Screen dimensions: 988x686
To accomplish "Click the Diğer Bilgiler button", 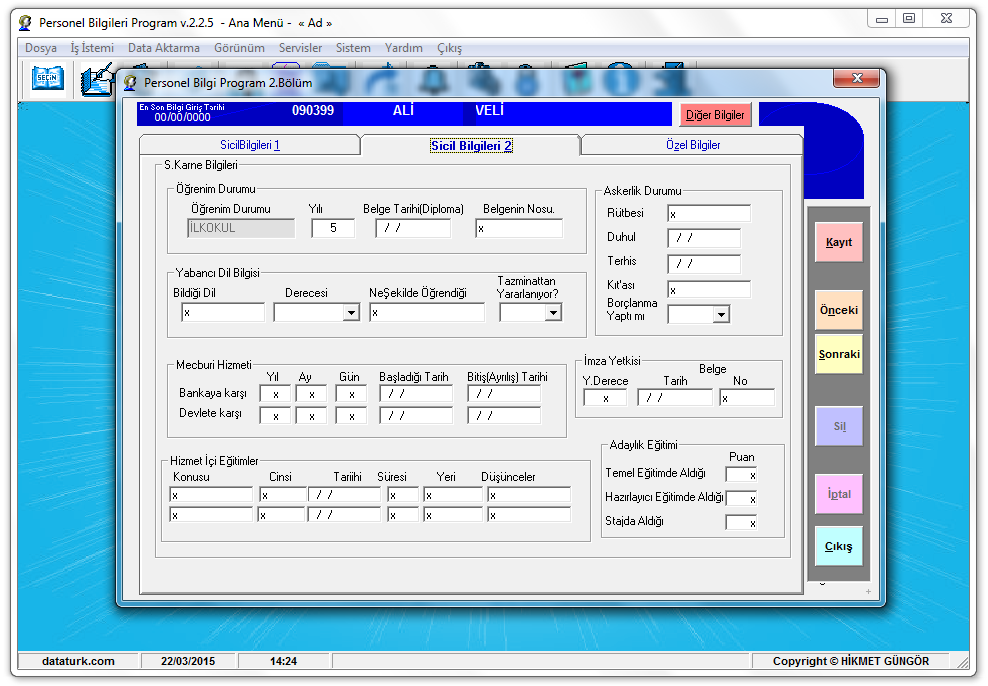I will 715,115.
